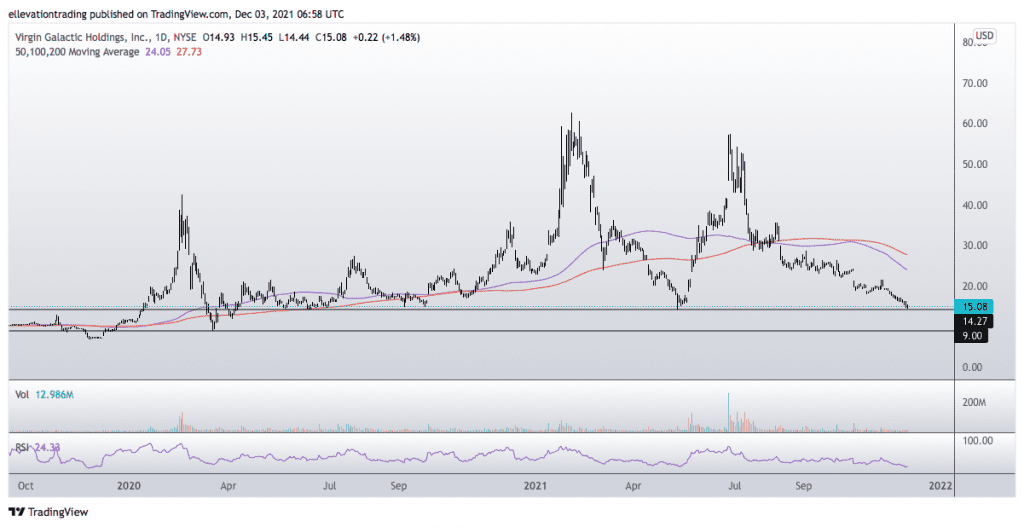This screenshot has height=527, width=1024.
Task: Click the 15.08 current price tag
Action: (x=976, y=306)
